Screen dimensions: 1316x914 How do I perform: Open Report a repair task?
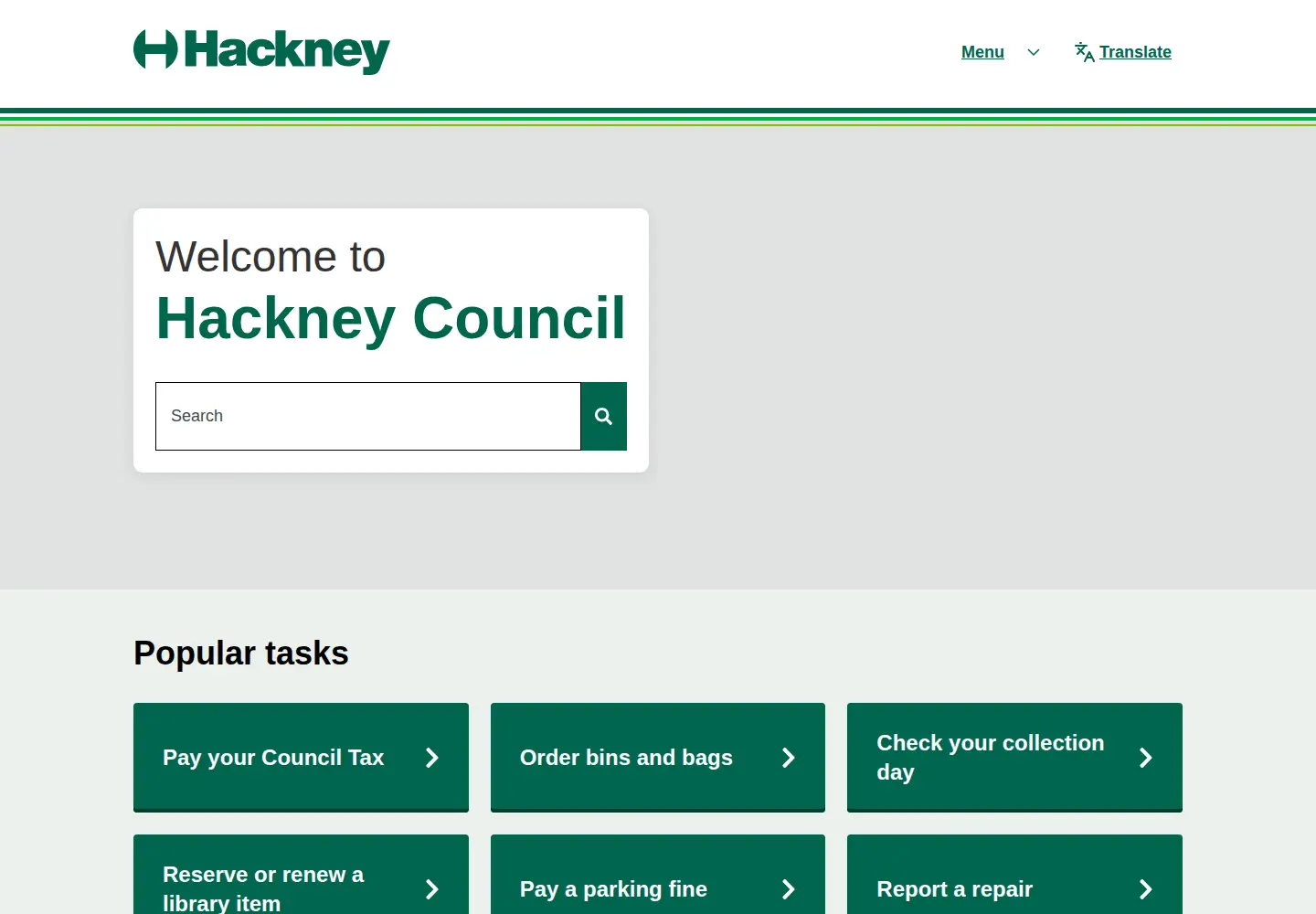pyautogui.click(x=1014, y=876)
